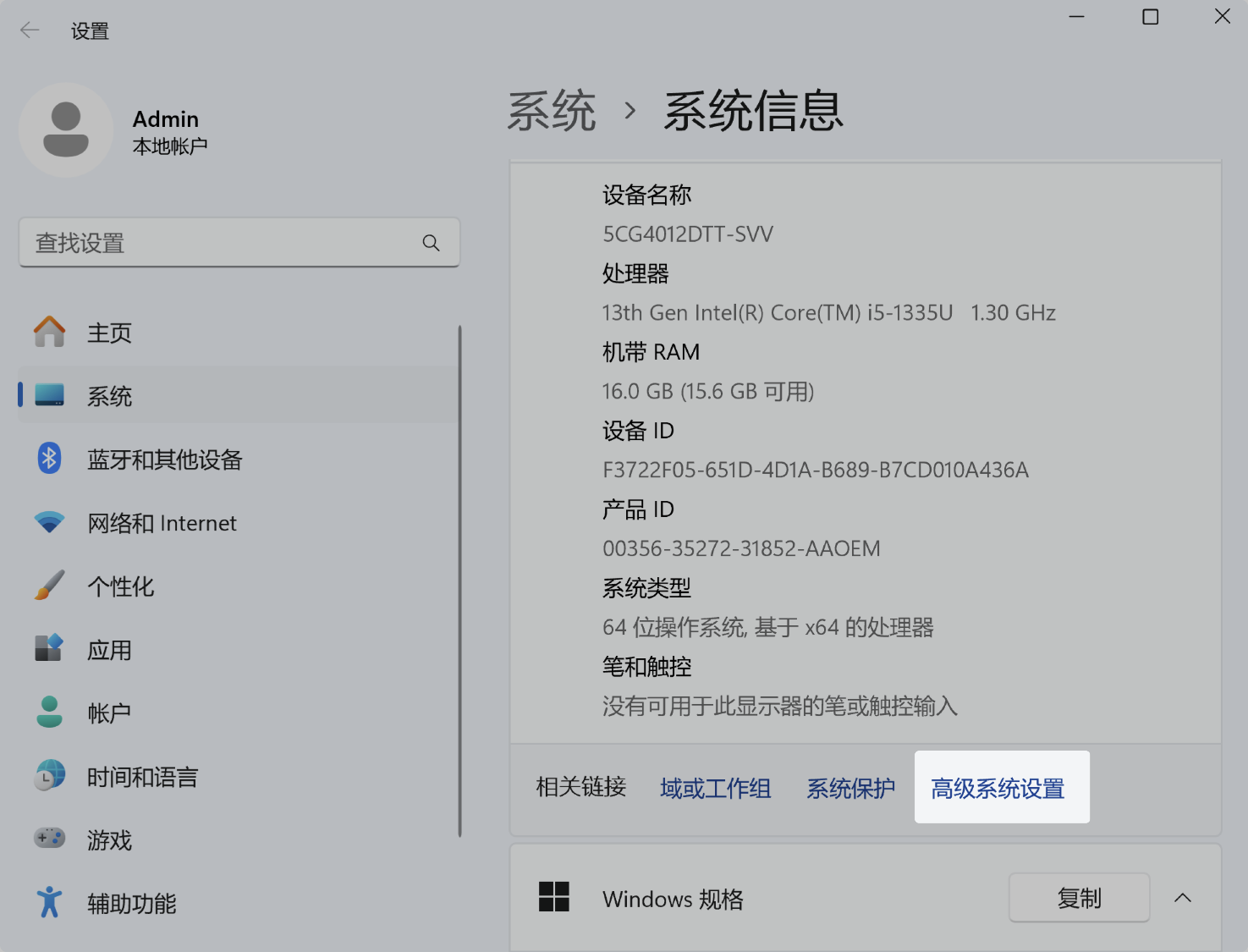Click the paintbrush icon for 个性化

tap(49, 586)
